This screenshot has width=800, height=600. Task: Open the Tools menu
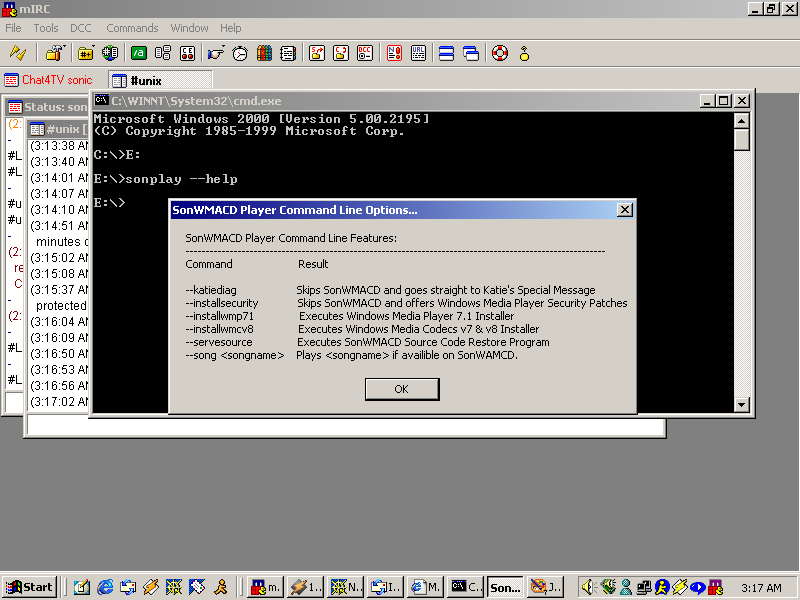(x=46, y=28)
